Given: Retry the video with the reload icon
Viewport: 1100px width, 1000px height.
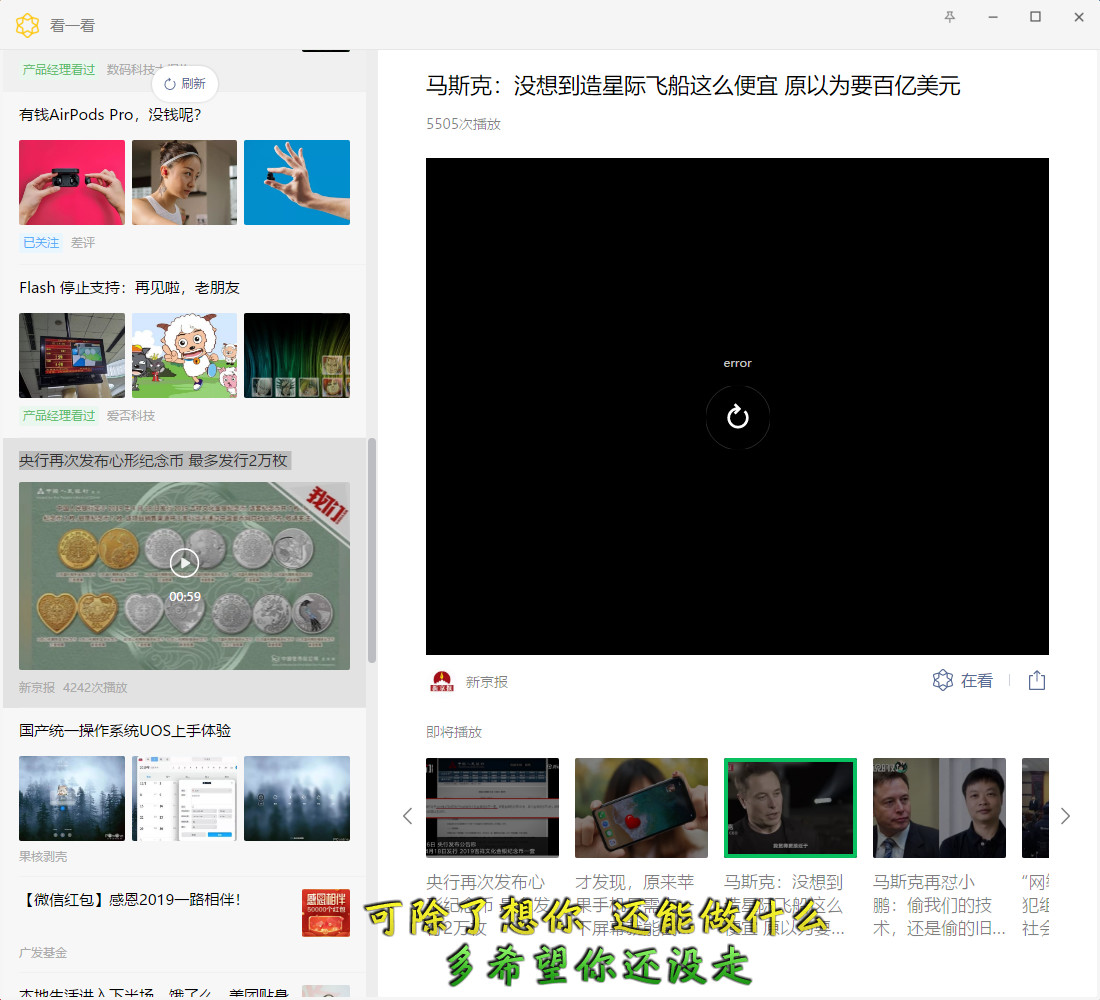Looking at the screenshot, I should [x=737, y=417].
